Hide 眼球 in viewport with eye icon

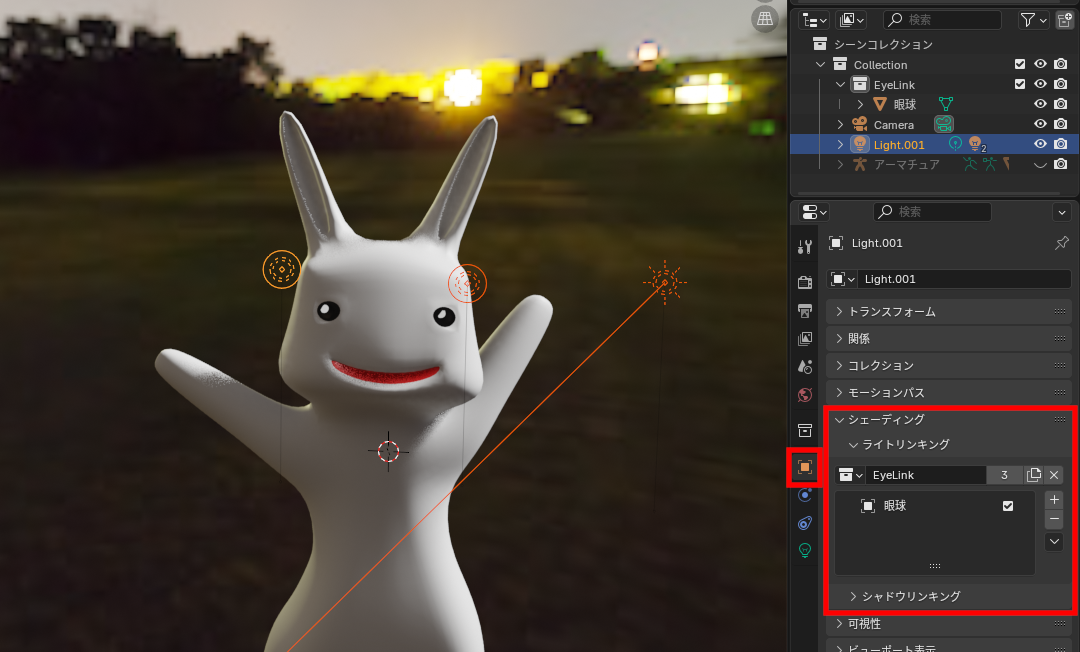point(1040,104)
